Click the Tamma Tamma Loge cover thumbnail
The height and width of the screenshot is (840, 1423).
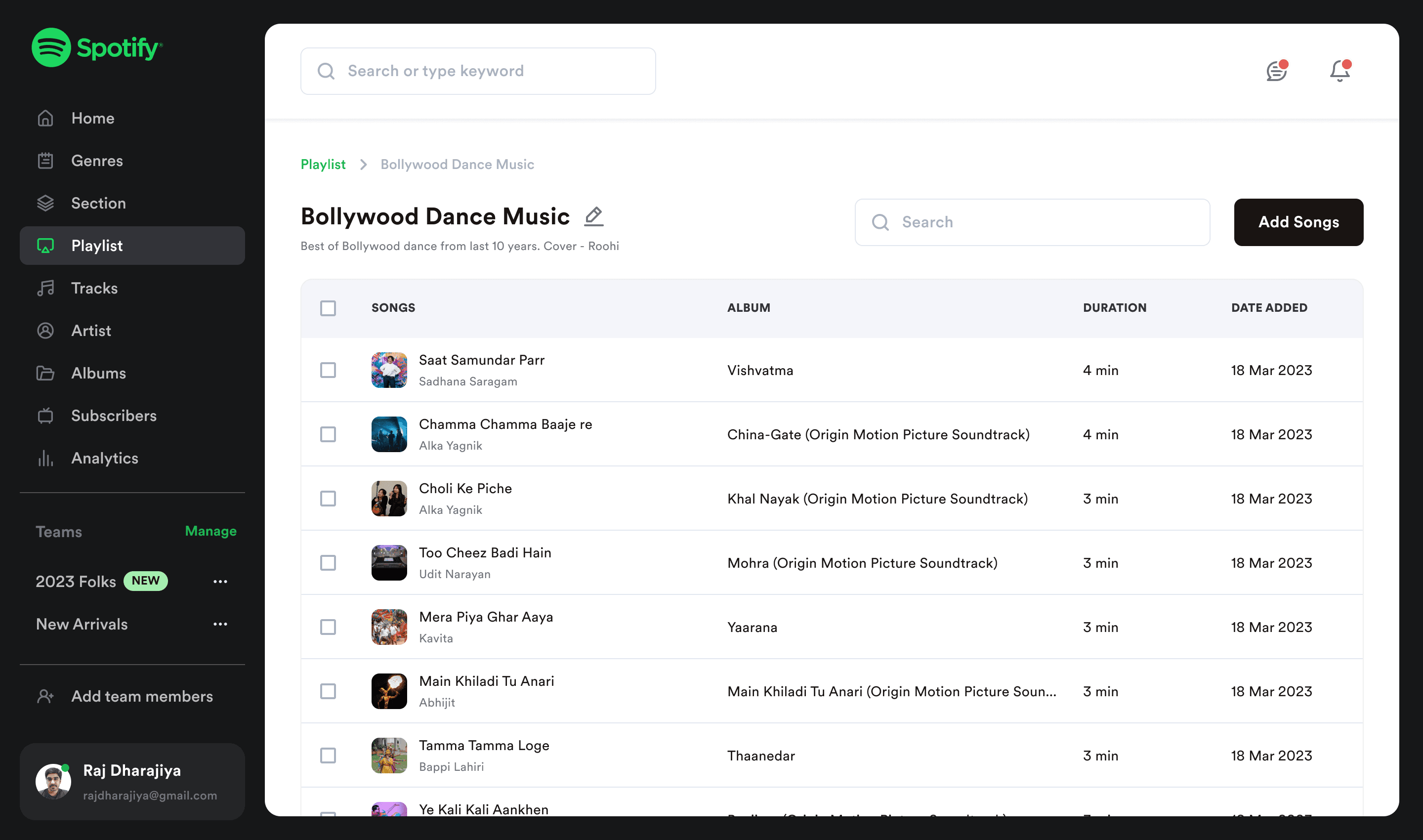pyautogui.click(x=389, y=756)
